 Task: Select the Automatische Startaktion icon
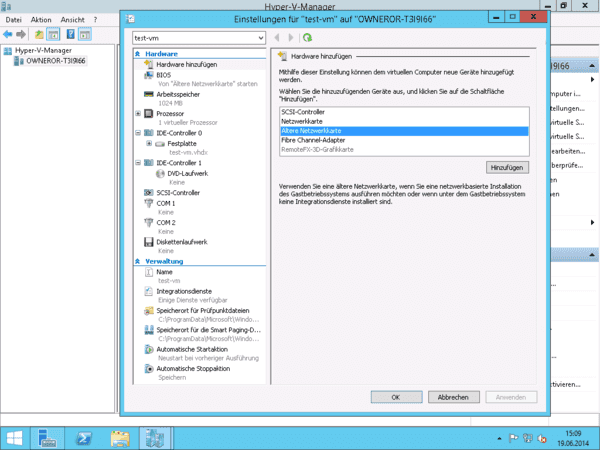(x=148, y=349)
